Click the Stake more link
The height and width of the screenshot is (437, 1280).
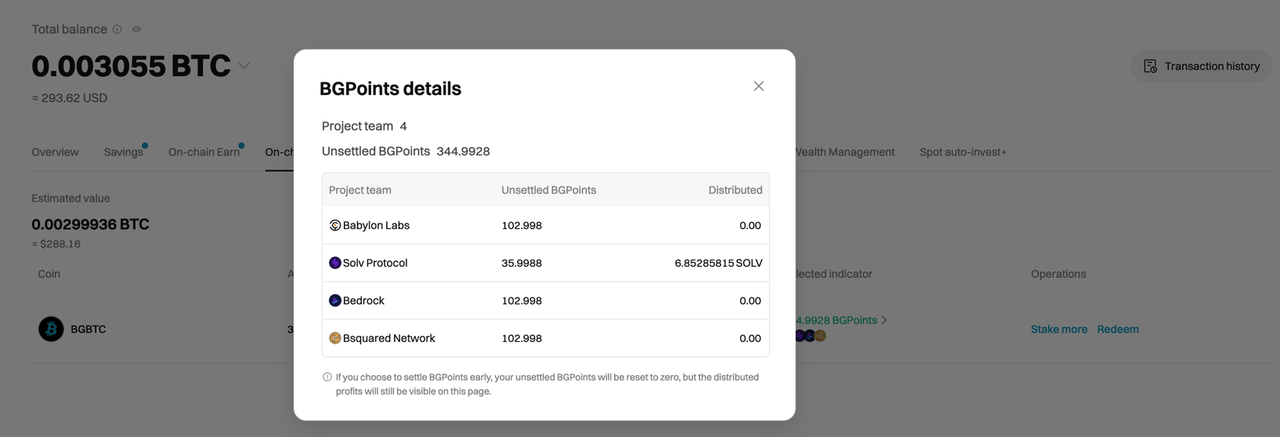1059,329
